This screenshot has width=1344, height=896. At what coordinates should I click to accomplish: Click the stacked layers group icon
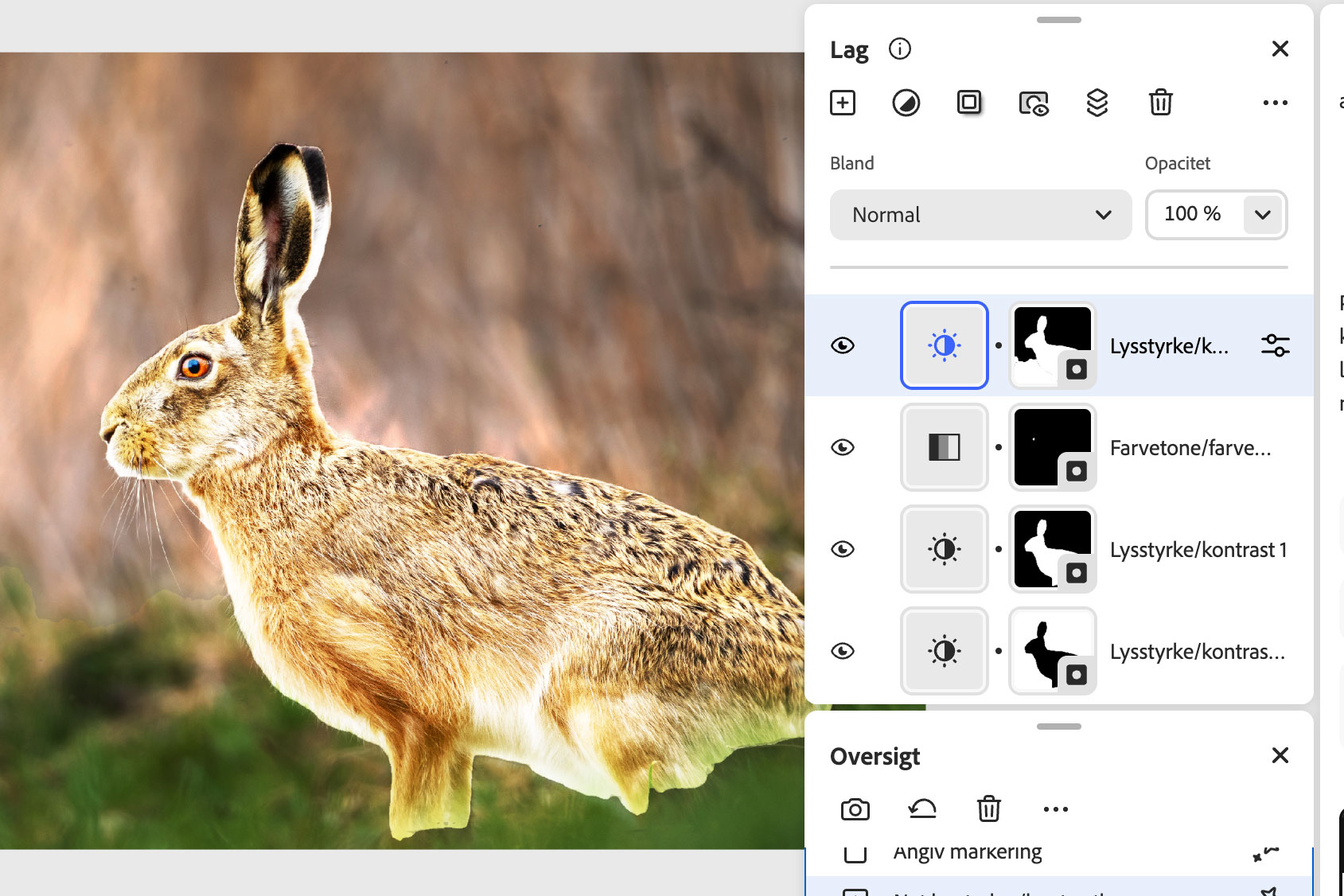(1097, 103)
